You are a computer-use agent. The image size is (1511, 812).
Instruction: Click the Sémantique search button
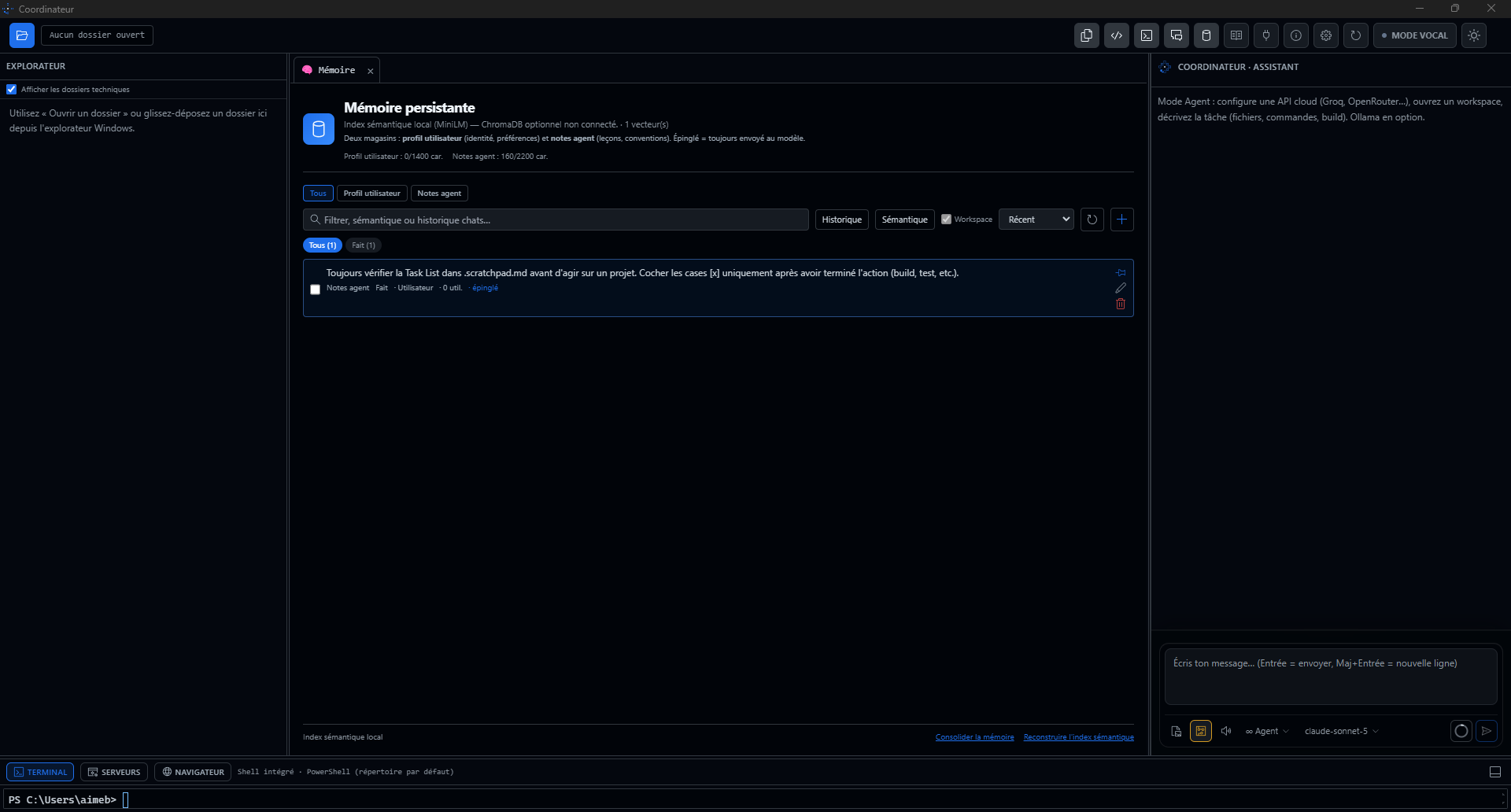905,220
